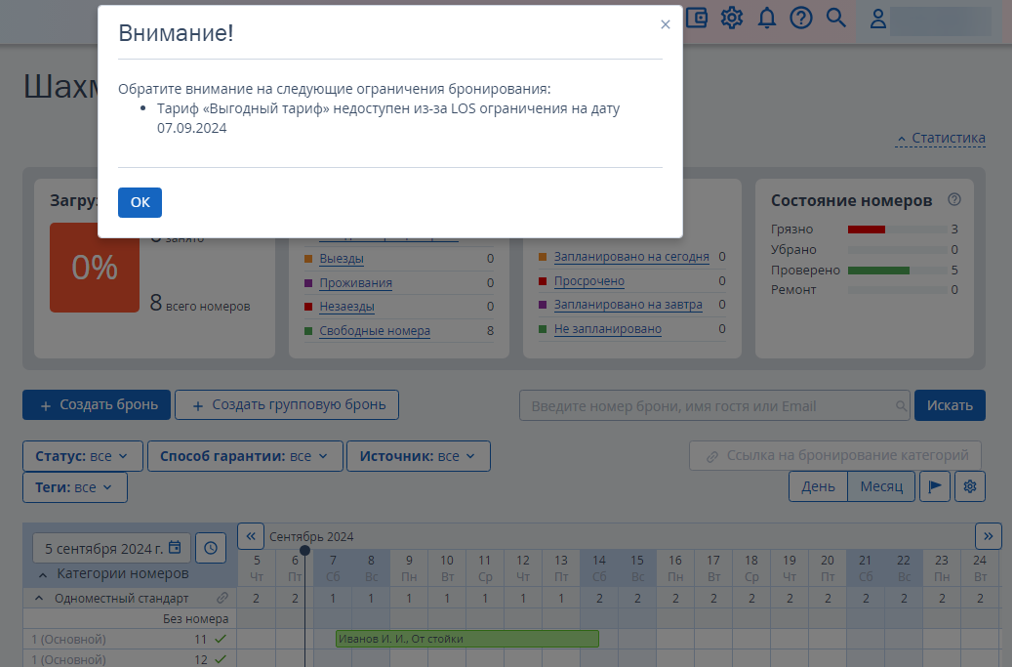Viewport: 1012px width, 667px height.
Task: Switch to Месяц view
Action: pyautogui.click(x=881, y=486)
